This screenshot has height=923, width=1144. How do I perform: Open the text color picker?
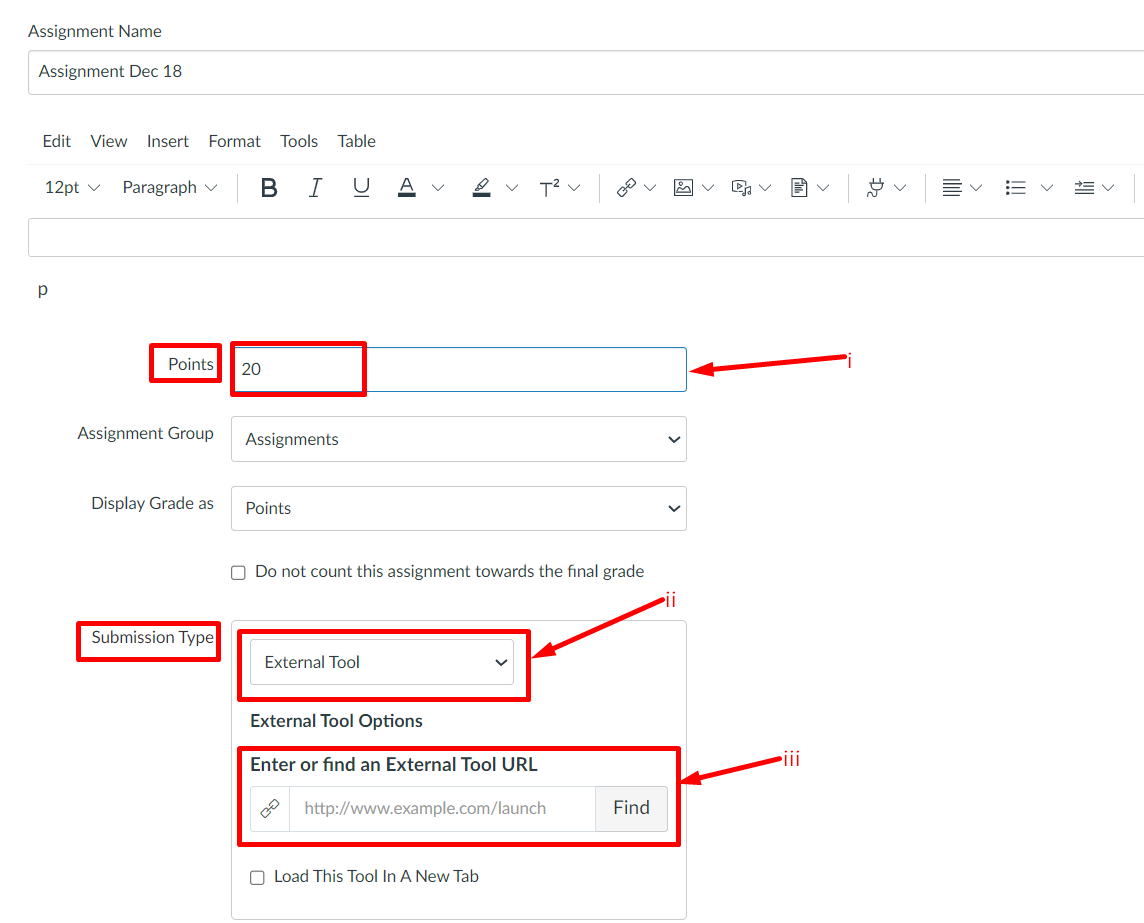click(406, 187)
